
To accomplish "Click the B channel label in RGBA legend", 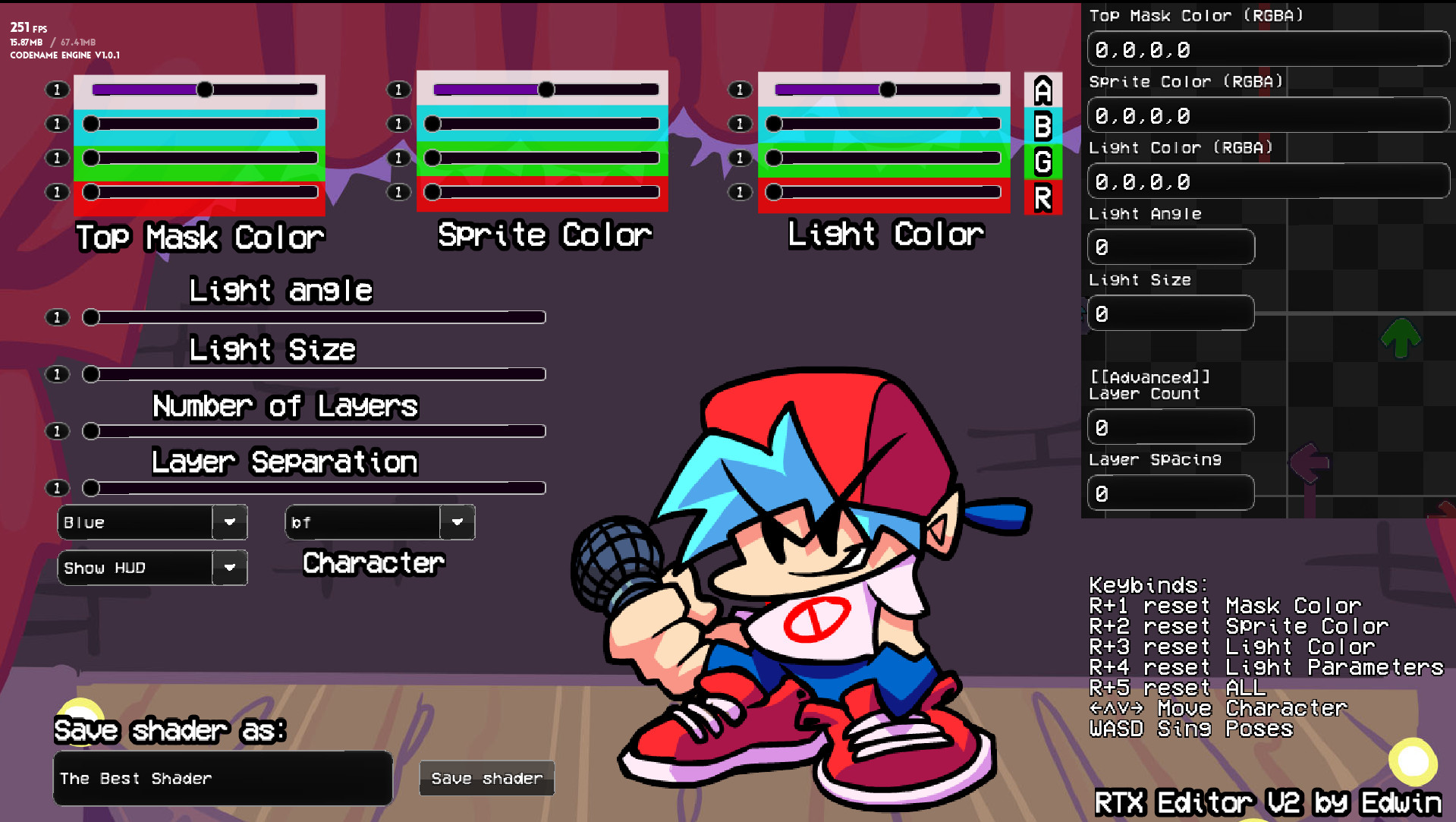I will click(x=1043, y=126).
